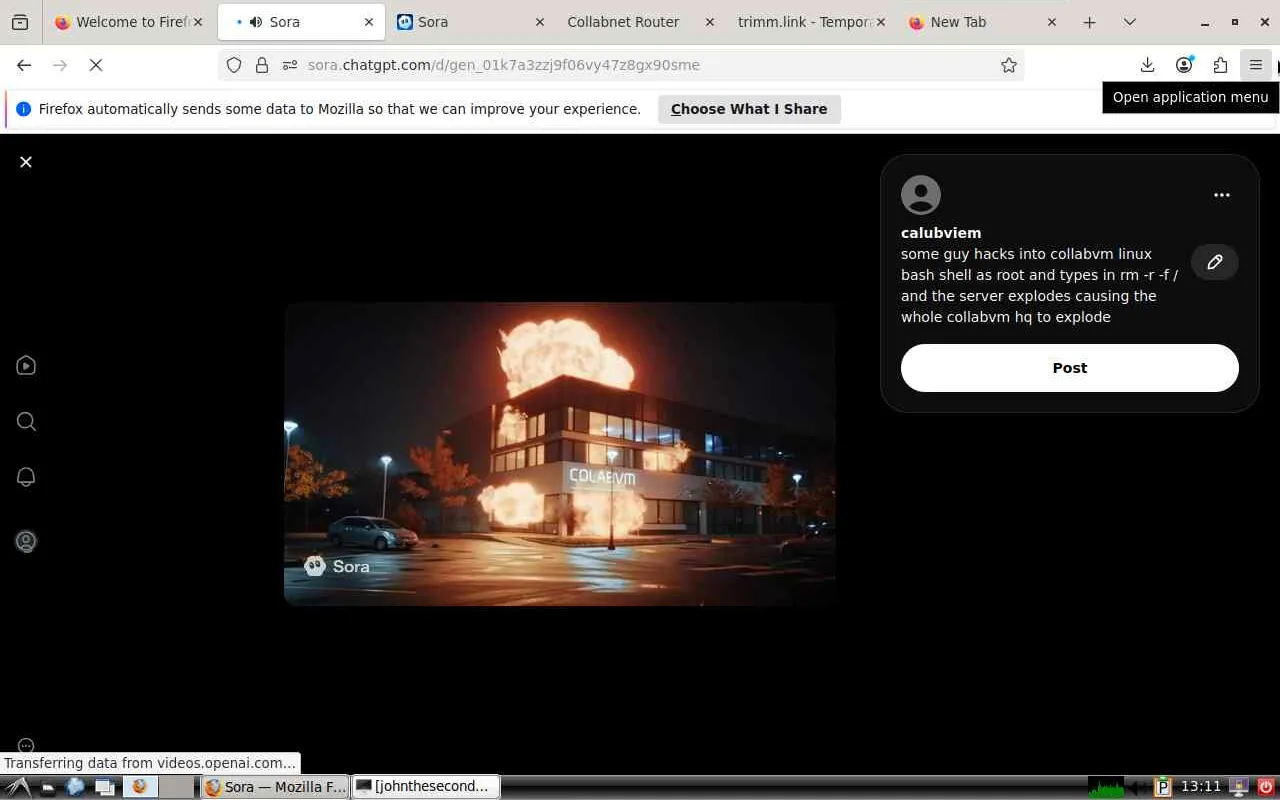Post the generated video
Viewport: 1280px width, 800px height.
point(1069,368)
